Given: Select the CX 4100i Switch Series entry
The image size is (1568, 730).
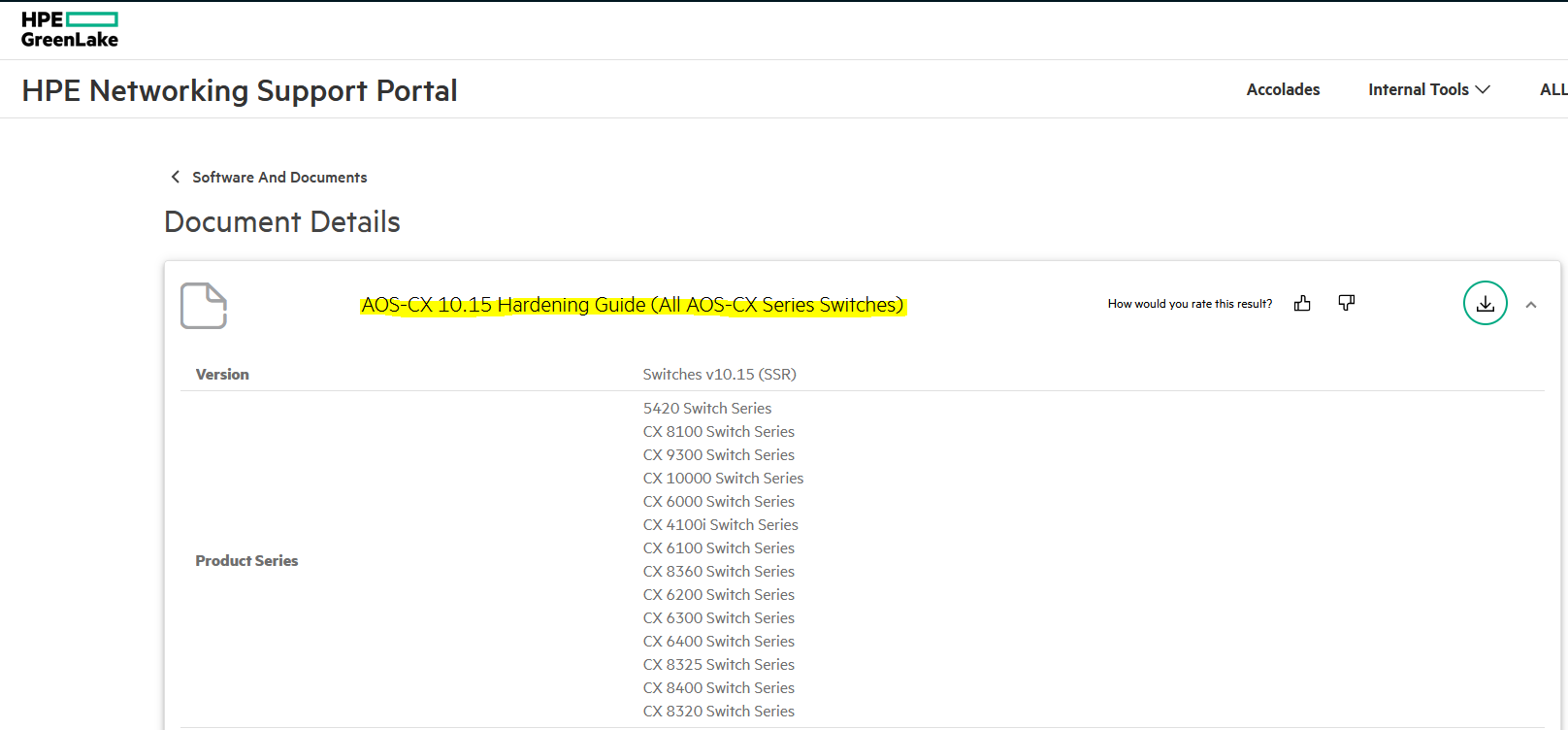Looking at the screenshot, I should (721, 525).
